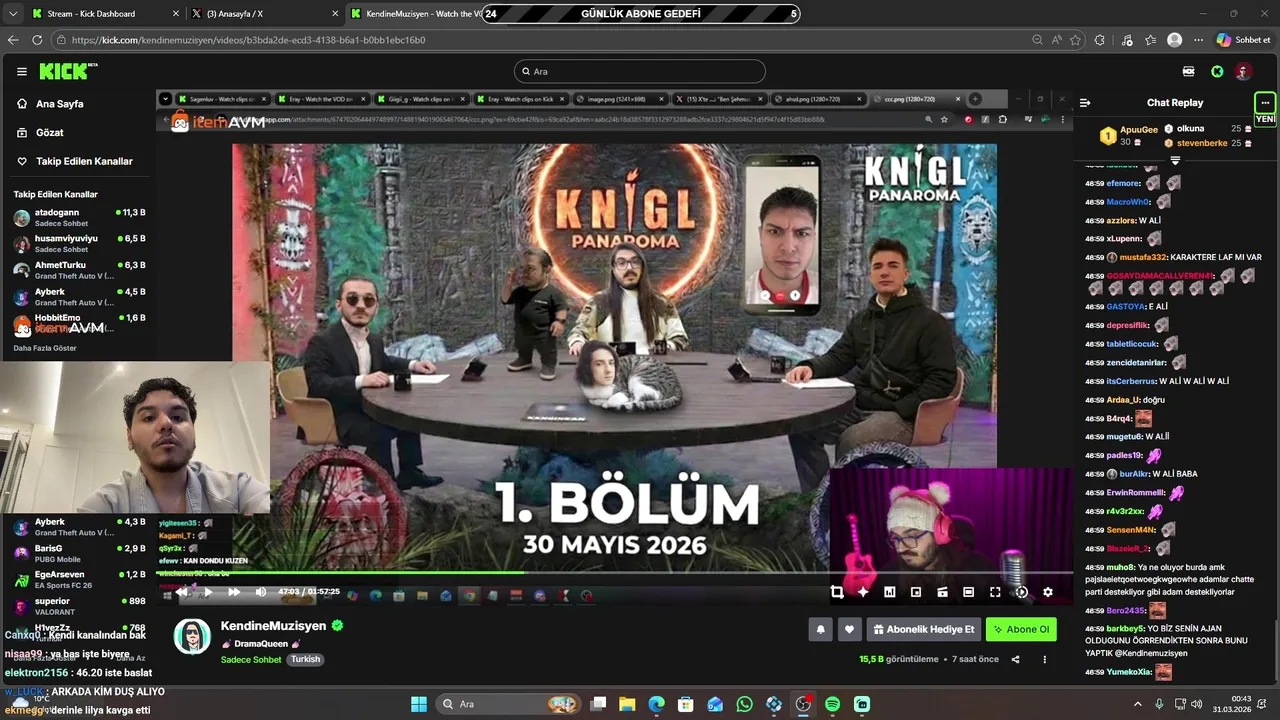Image resolution: width=1280 pixels, height=720 pixels.
Task: Share the video using share icon
Action: (1015, 659)
